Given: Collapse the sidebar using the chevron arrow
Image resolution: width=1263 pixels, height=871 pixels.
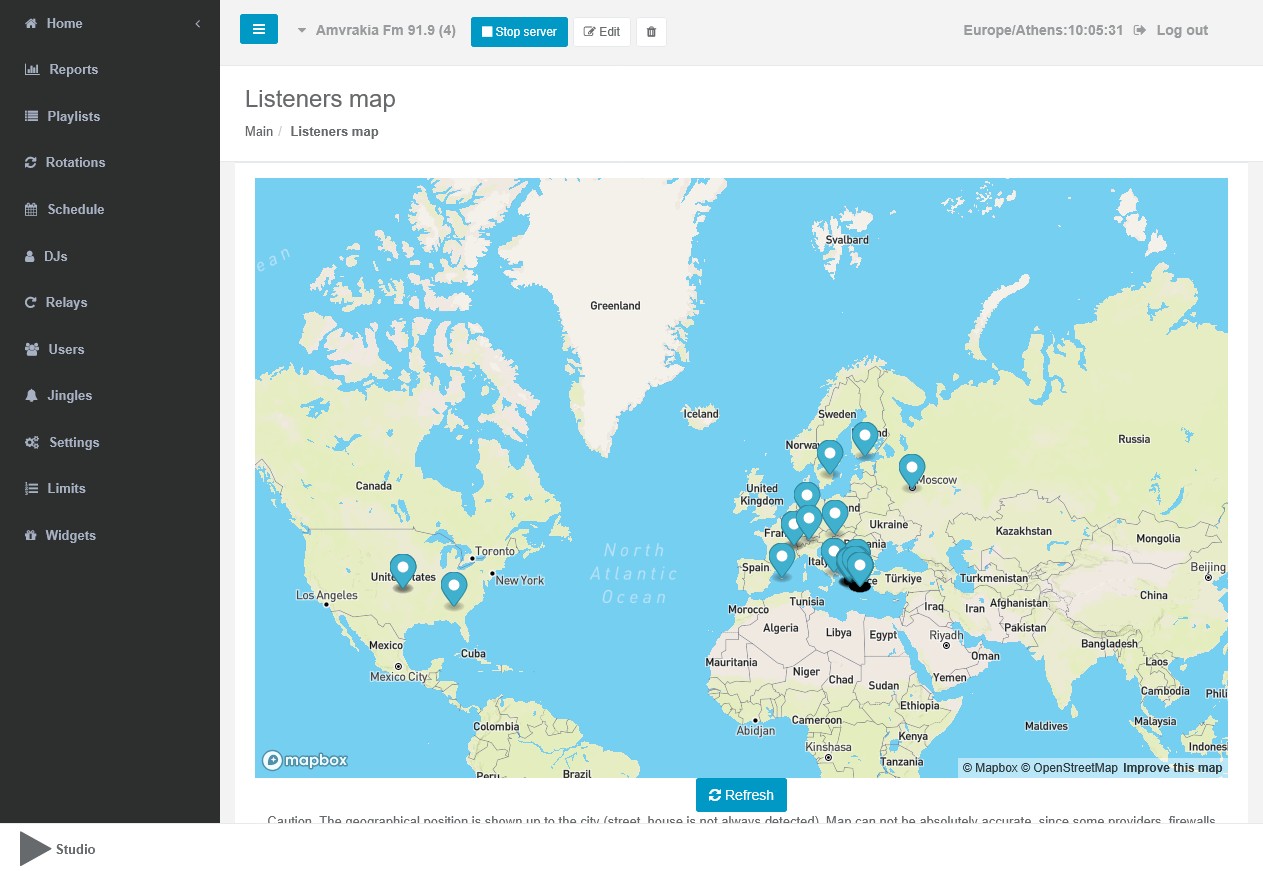Looking at the screenshot, I should (x=198, y=23).
